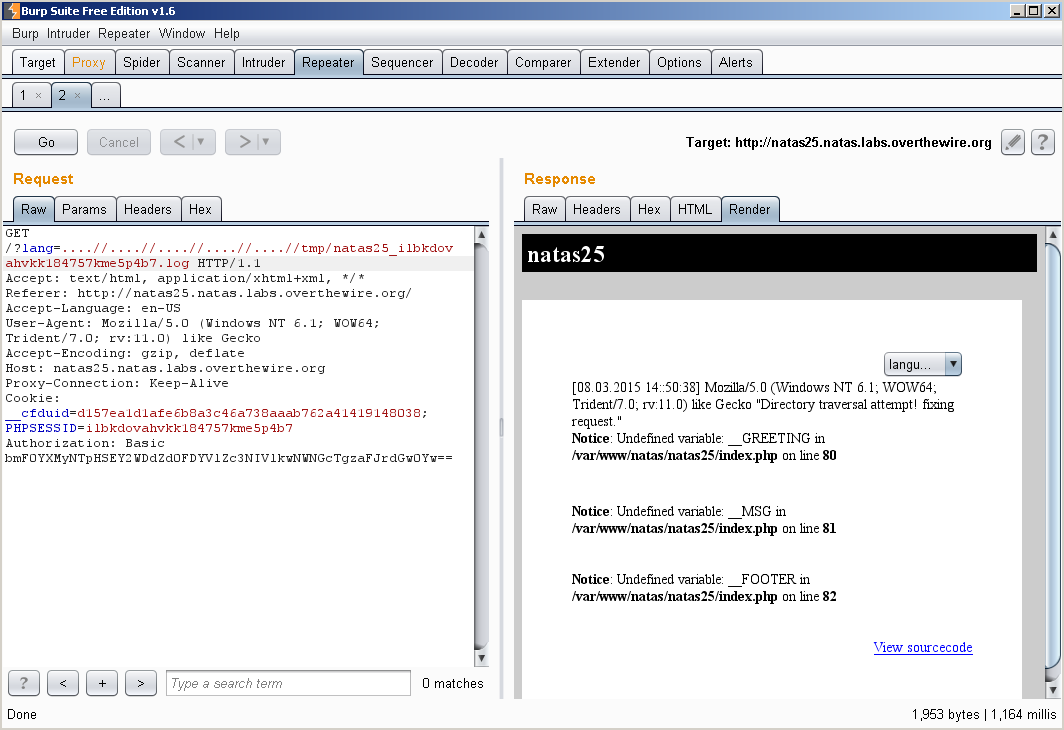Select the Repeater tool tab
The height and width of the screenshot is (730, 1064).
coord(328,62)
